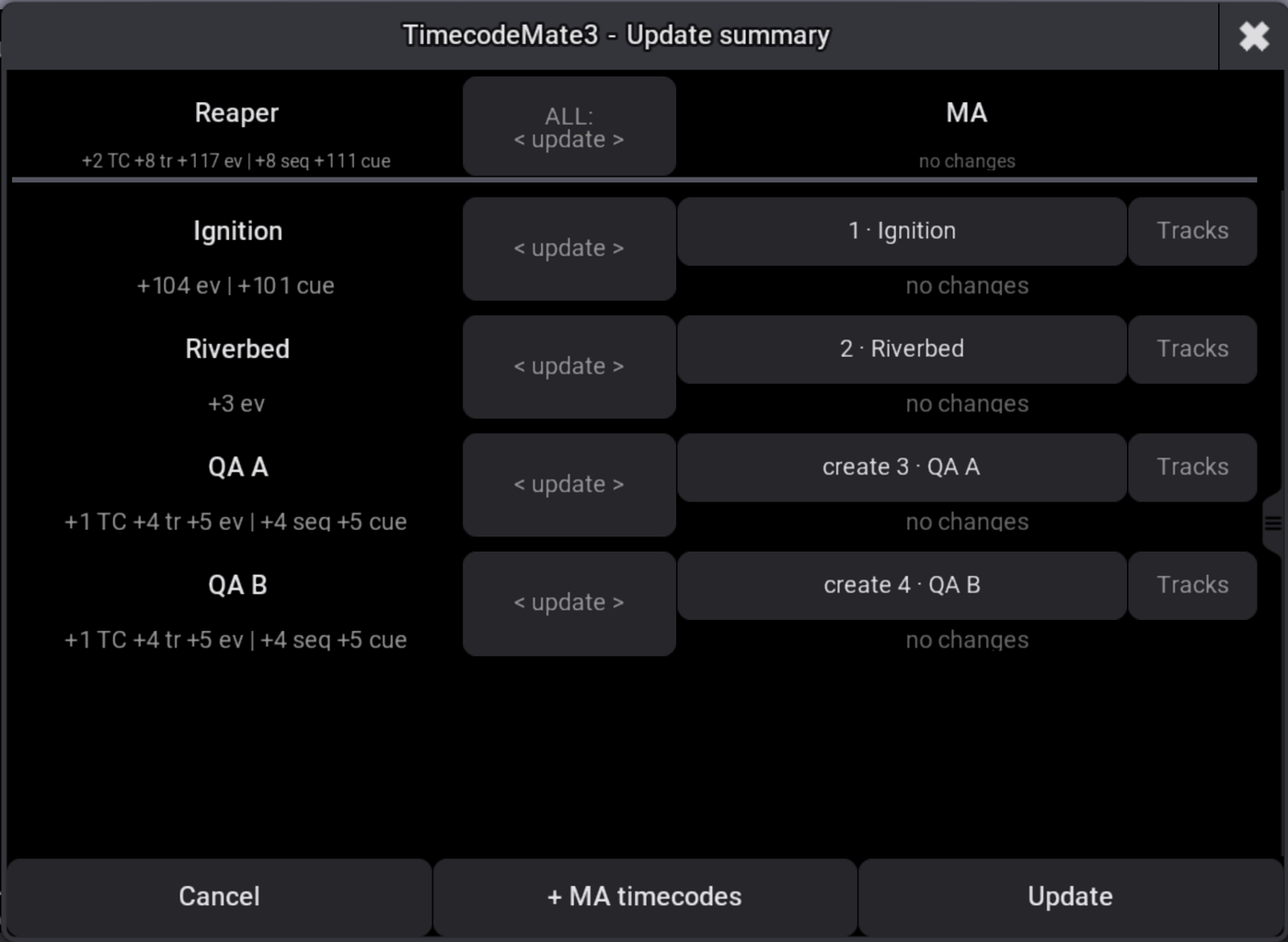Select the Reaper column header
Viewport: 1288px width, 942px height.
[x=236, y=113]
